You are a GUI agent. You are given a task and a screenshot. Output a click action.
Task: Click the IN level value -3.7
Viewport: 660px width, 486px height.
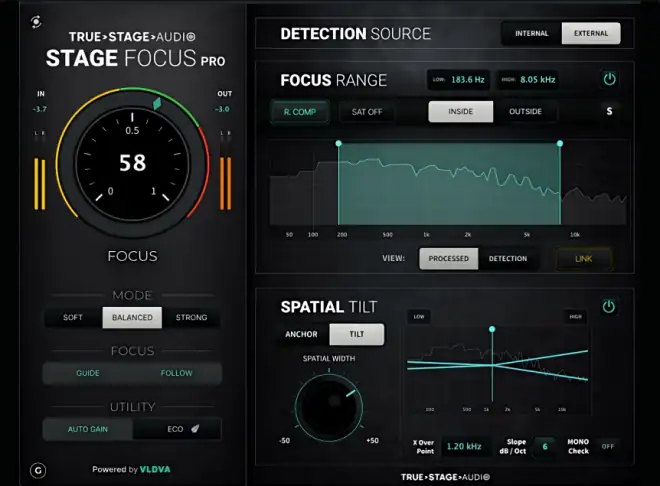pyautogui.click(x=40, y=109)
